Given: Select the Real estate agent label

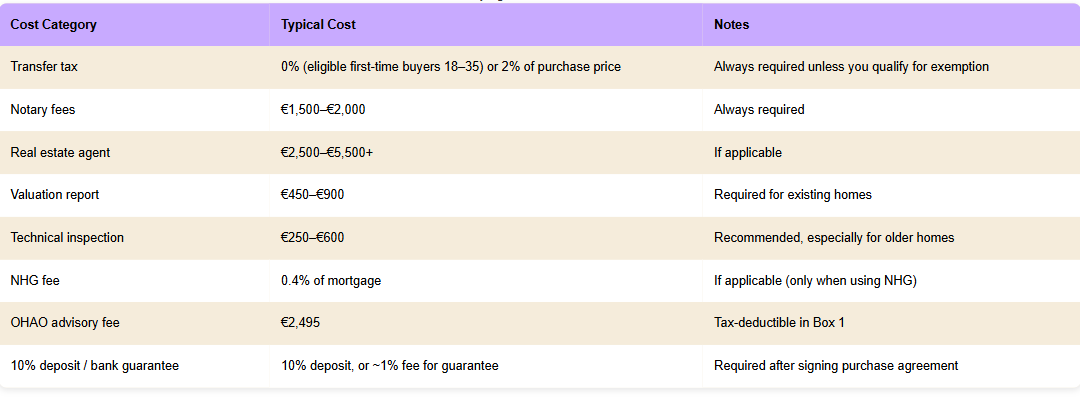Looking at the screenshot, I should pyautogui.click(x=60, y=153).
